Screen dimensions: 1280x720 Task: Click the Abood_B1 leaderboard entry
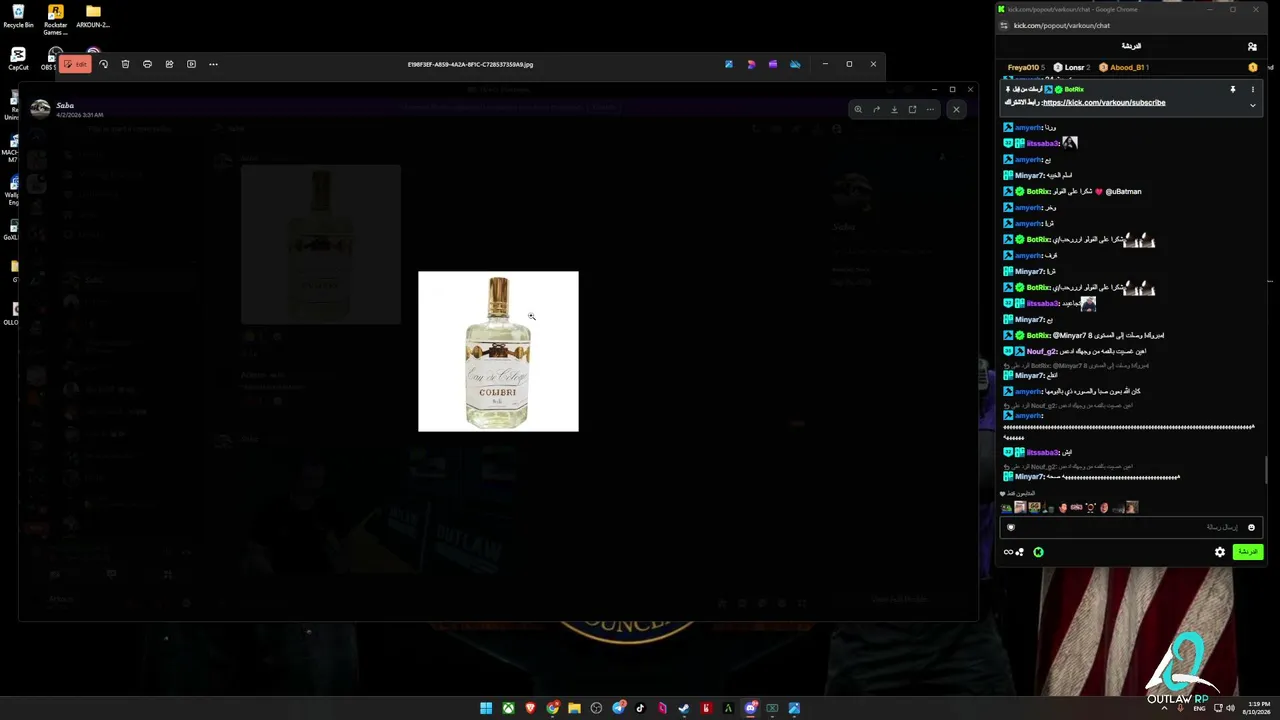[x=1122, y=67]
